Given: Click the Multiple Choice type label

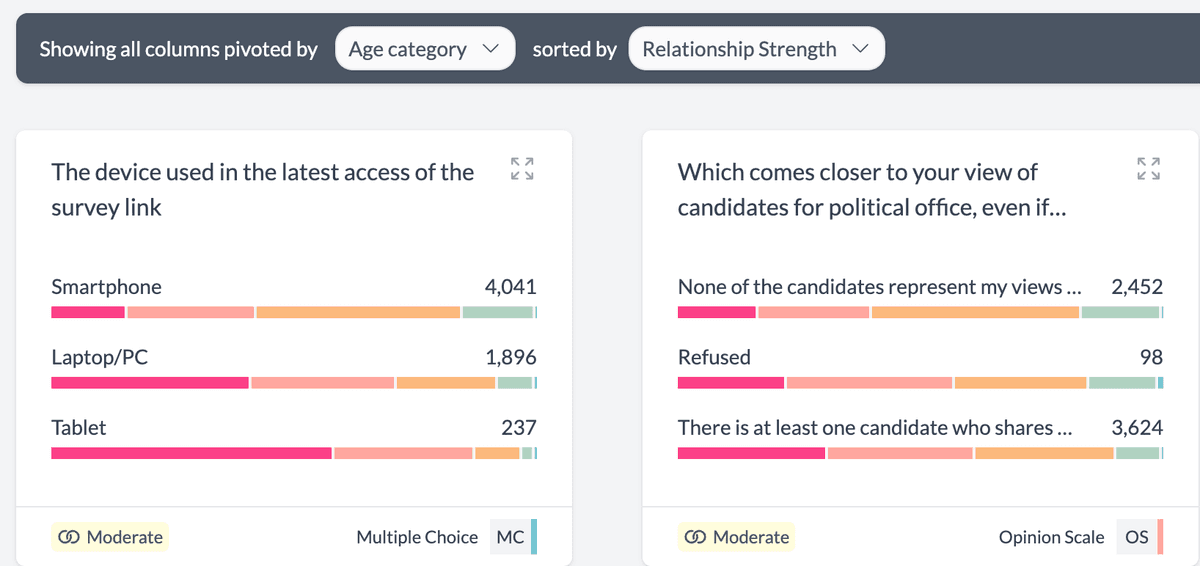Looking at the screenshot, I should coord(417,537).
